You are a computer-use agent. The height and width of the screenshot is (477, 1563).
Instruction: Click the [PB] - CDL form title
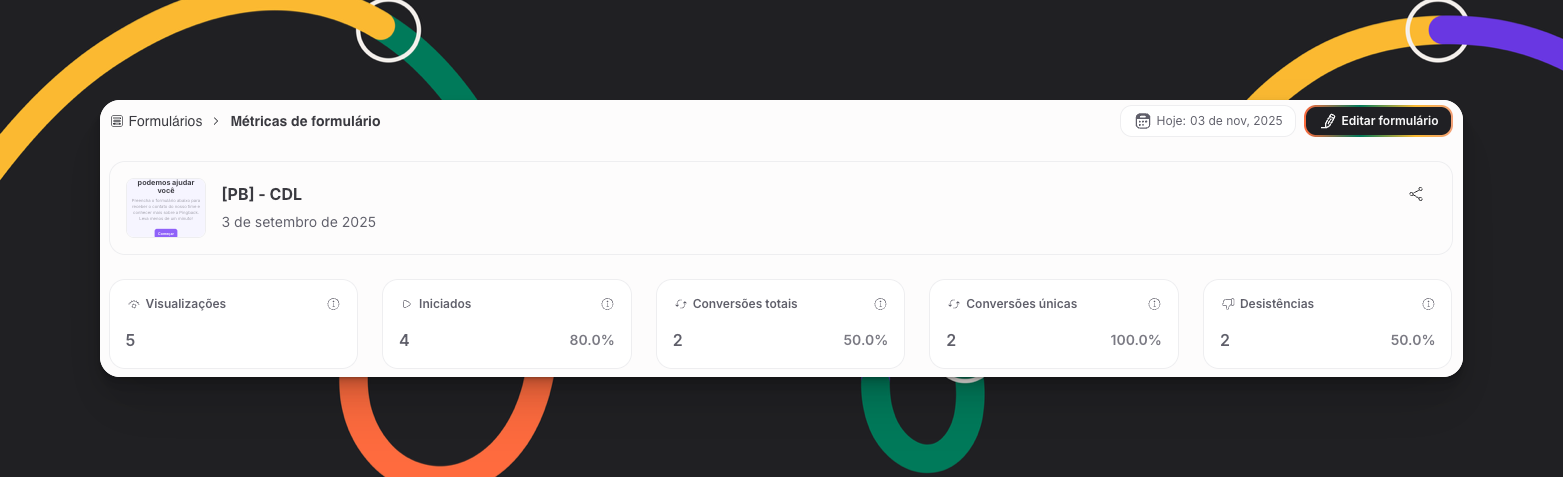(261, 194)
